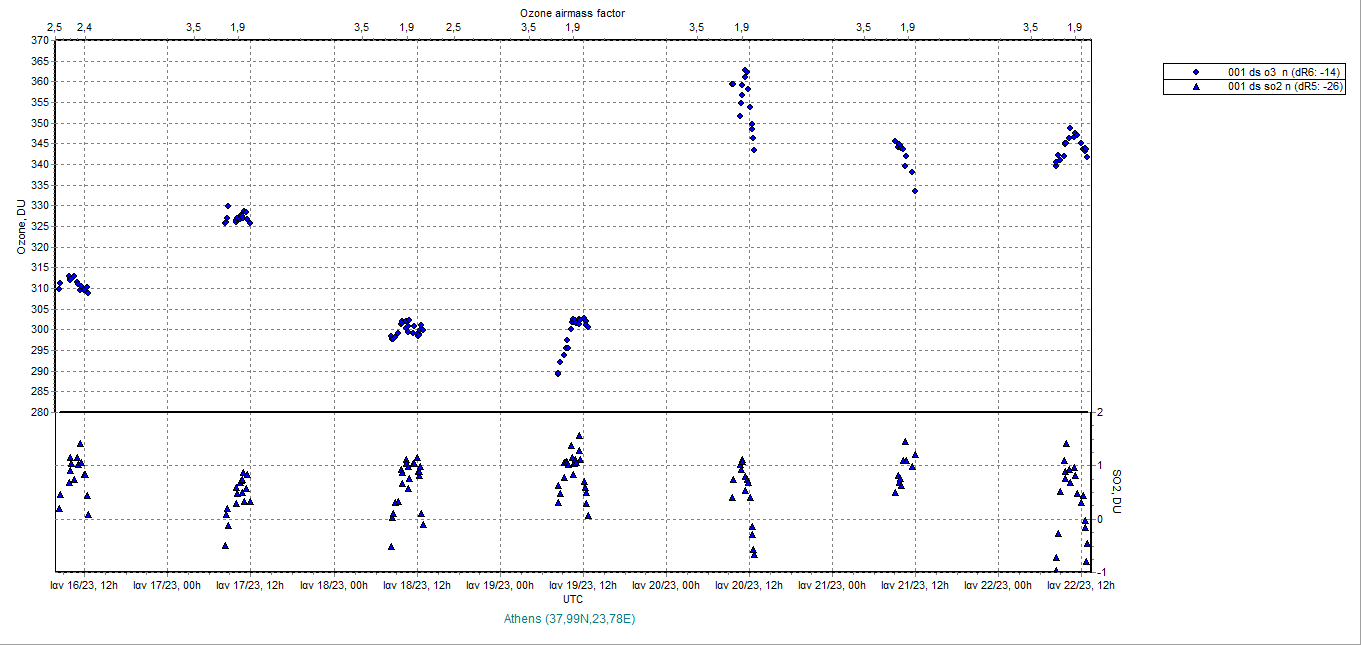Click the 'Ozone, DU' left axis label
The width and height of the screenshot is (1361, 645).
(21, 225)
